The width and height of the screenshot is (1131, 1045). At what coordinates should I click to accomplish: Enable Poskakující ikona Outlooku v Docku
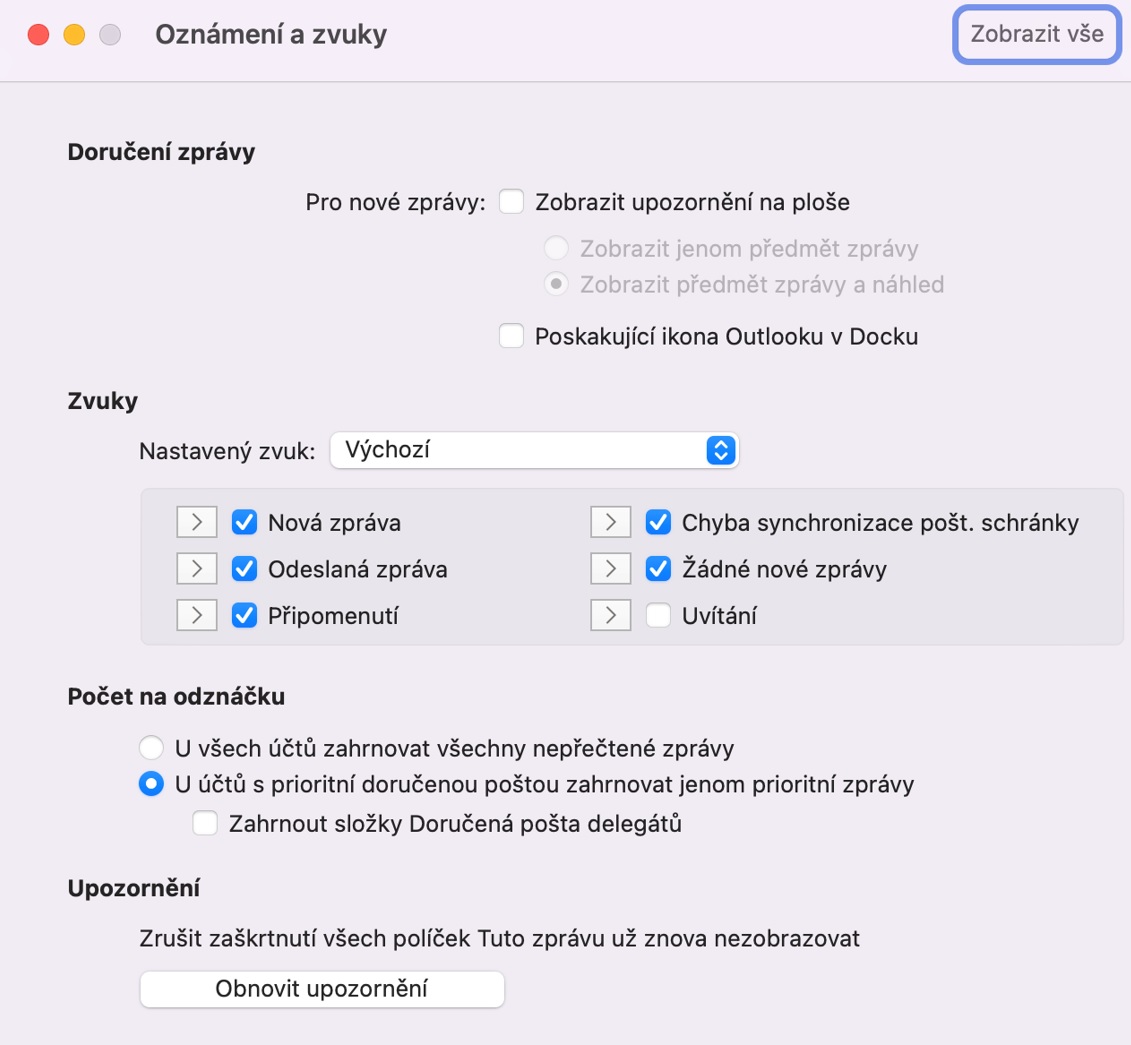click(512, 337)
